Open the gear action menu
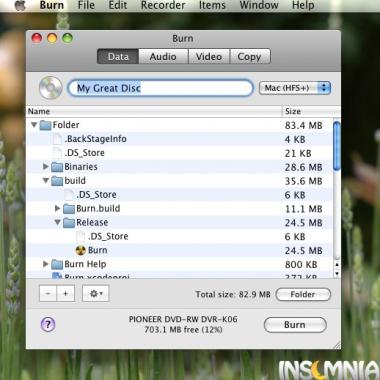Viewport: 380px width, 380px height. (96, 294)
